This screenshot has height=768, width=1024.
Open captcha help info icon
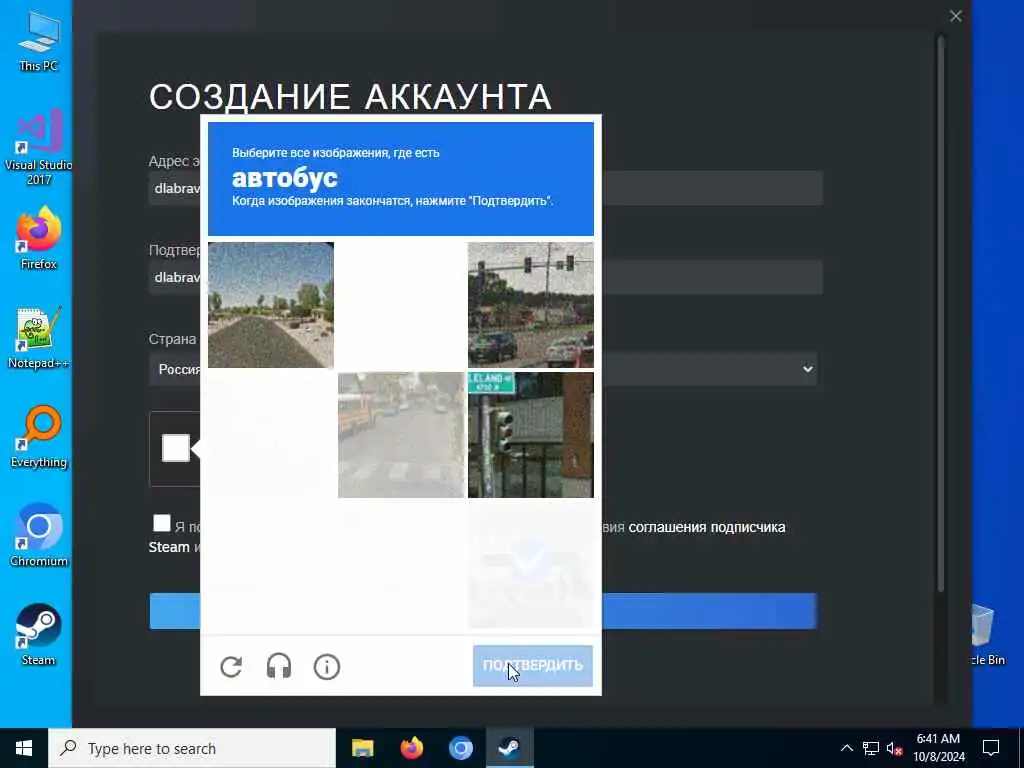pos(327,667)
